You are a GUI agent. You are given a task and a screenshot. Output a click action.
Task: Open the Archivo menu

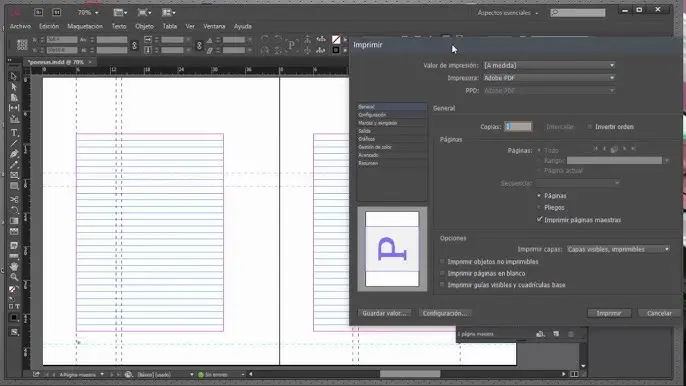point(20,26)
